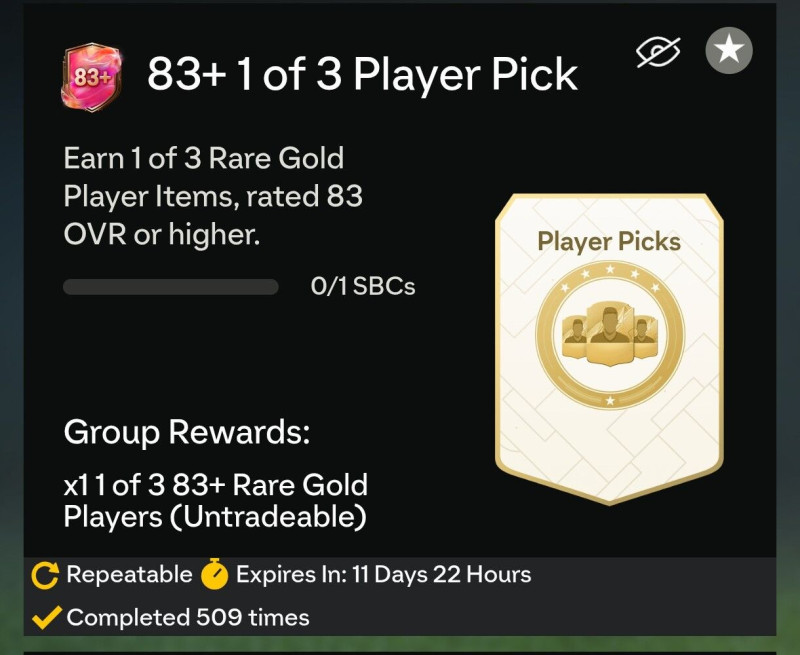Click the 0/1 SBCs progress bar

click(170, 287)
